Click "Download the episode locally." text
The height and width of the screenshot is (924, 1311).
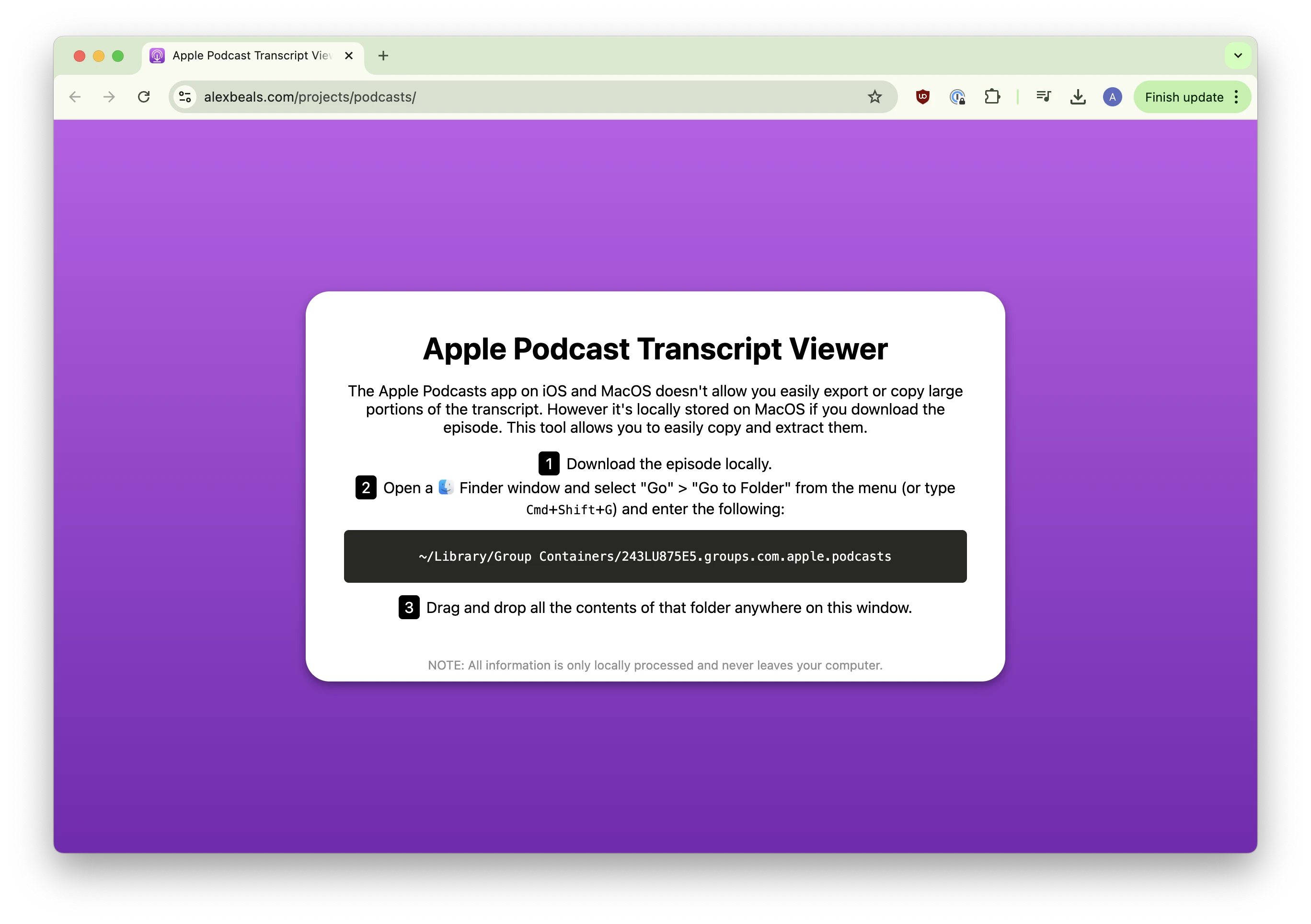click(x=668, y=464)
